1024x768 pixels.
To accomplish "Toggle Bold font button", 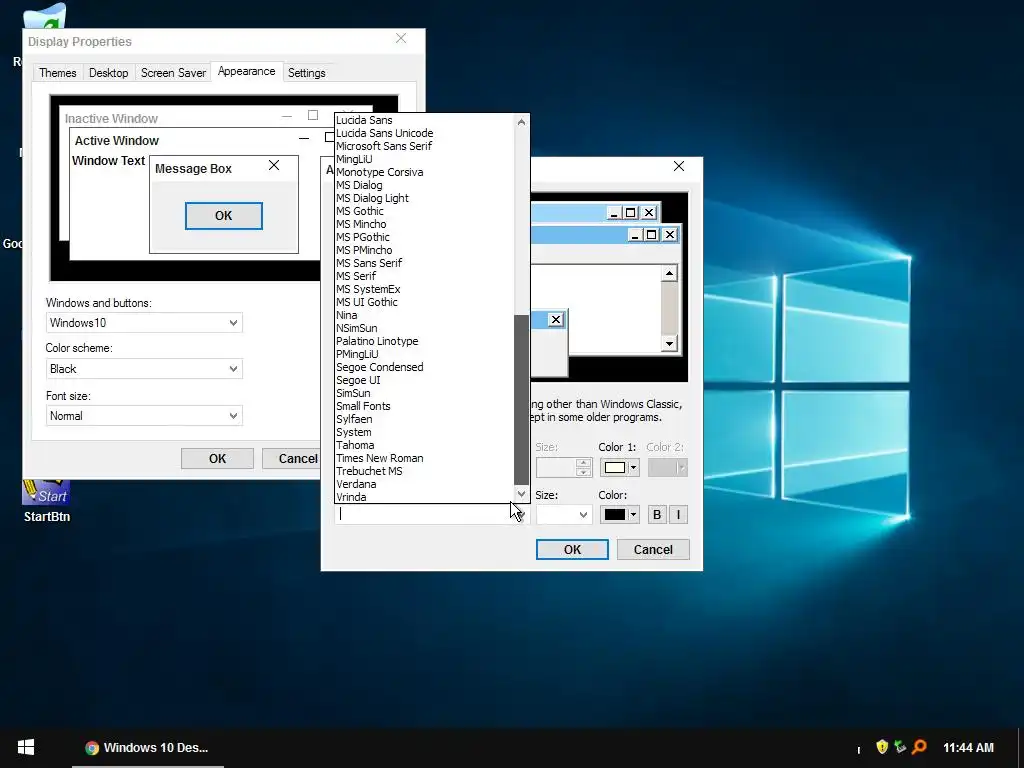I will (x=657, y=515).
